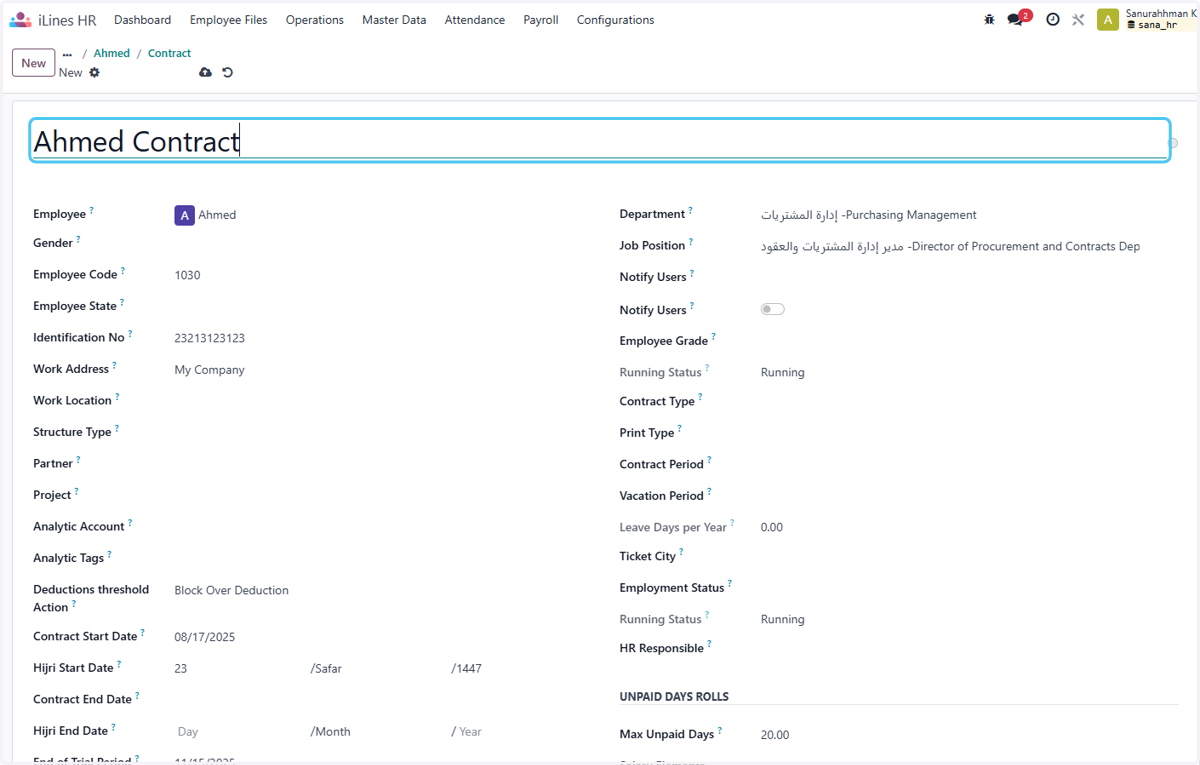This screenshot has width=1200, height=765.
Task: Show help tooltip next to Department label
Action: (x=690, y=211)
